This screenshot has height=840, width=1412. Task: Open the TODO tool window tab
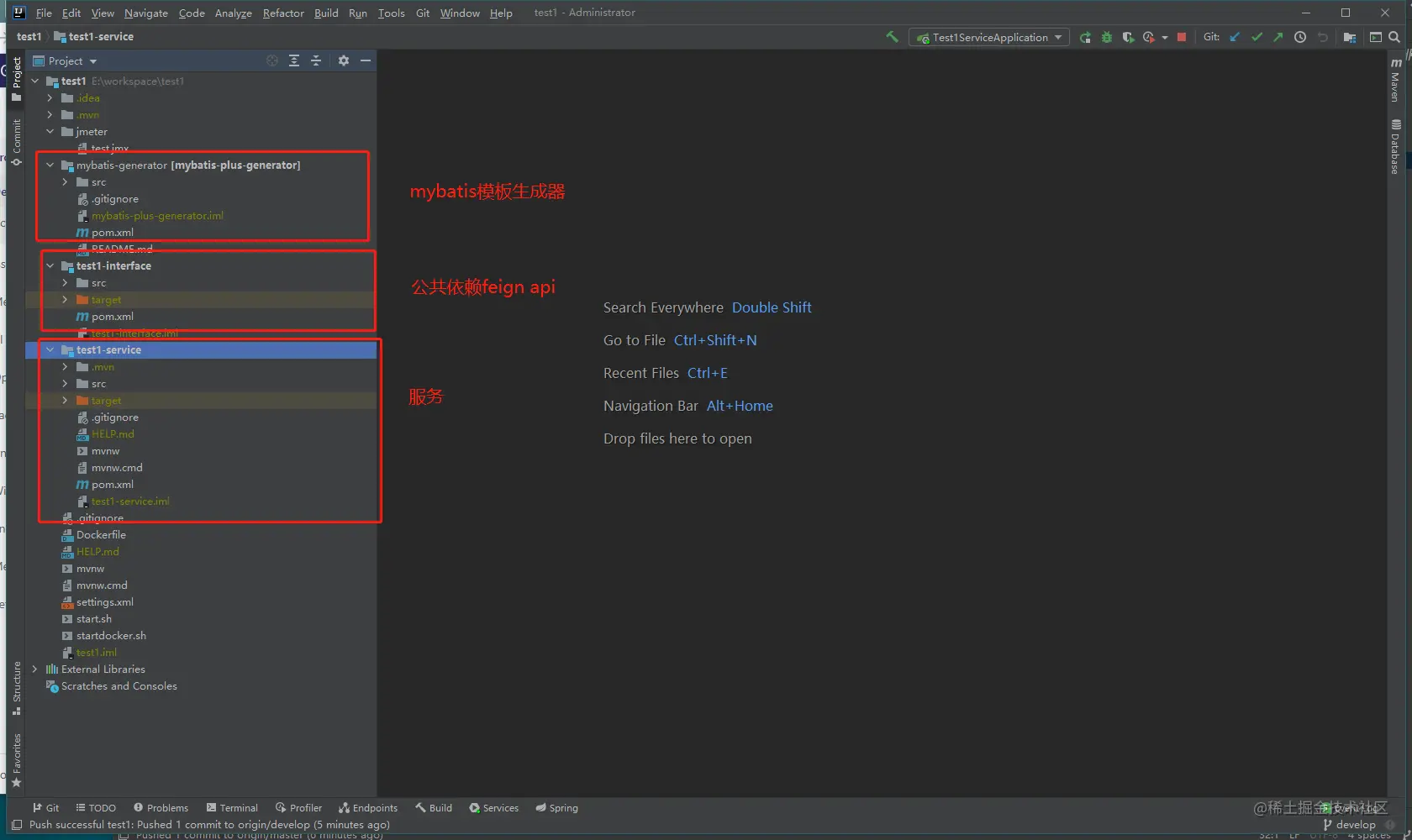95,808
